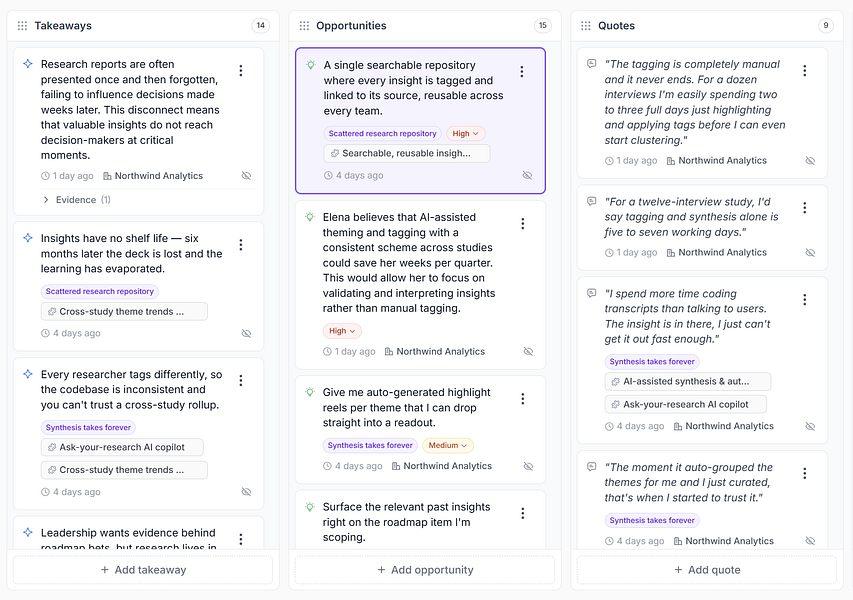Click drag handle icon of Quotes column
The height and width of the screenshot is (600, 853).
point(585,26)
